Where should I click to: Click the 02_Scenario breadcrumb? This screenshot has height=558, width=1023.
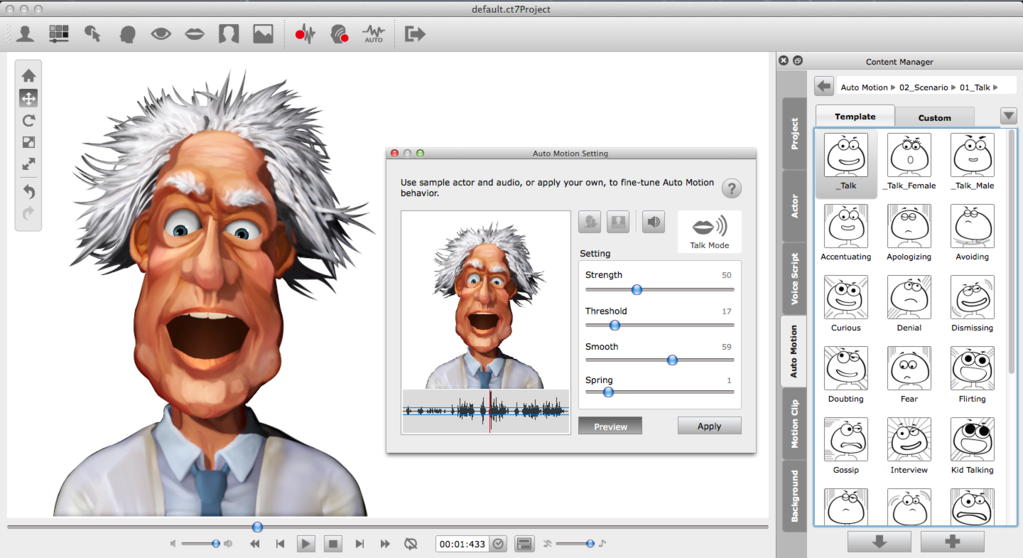[x=923, y=87]
